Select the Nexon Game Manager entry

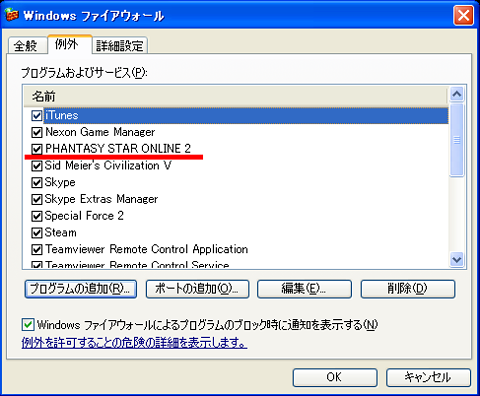point(100,132)
